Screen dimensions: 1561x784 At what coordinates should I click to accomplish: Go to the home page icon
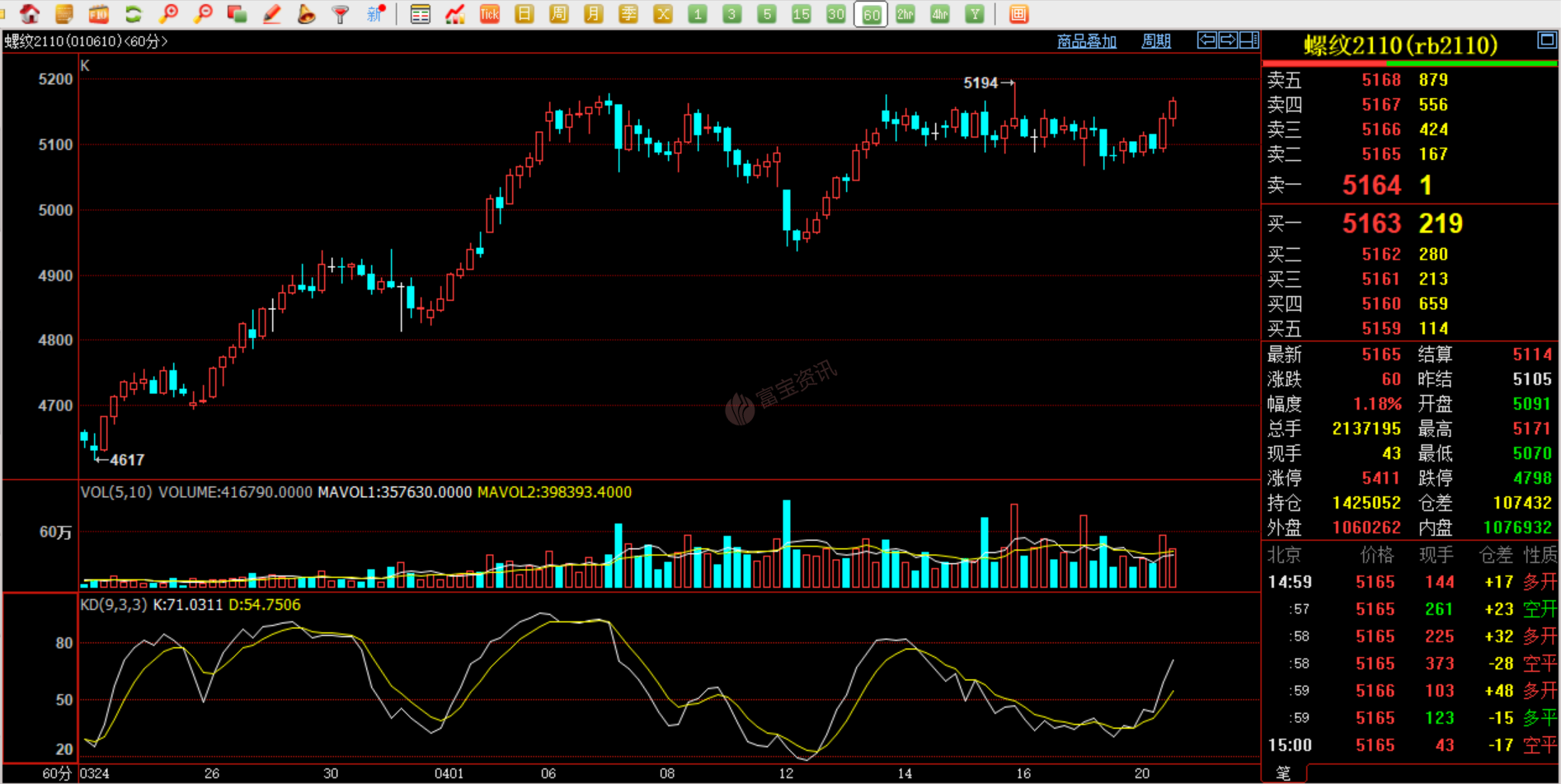coord(30,14)
